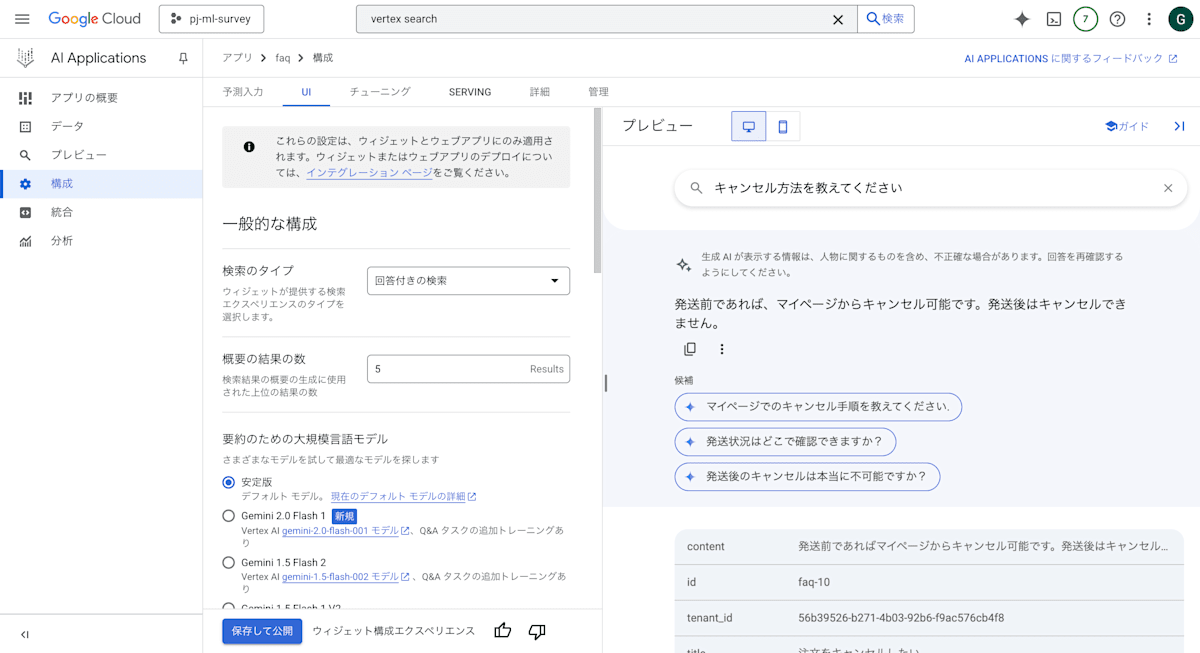Screen dimensions: 1200x653
Task: Open the three-dot settings menu in header
Action: tap(1149, 19)
